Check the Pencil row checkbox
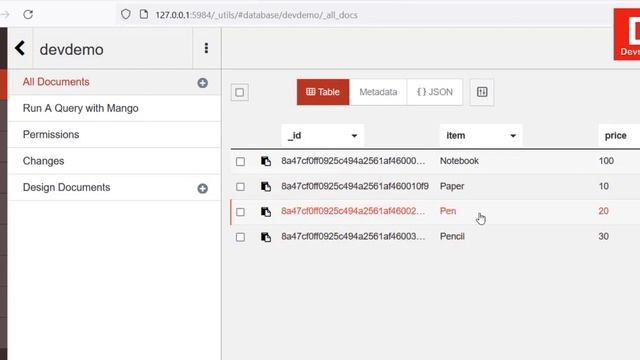 pyautogui.click(x=240, y=237)
